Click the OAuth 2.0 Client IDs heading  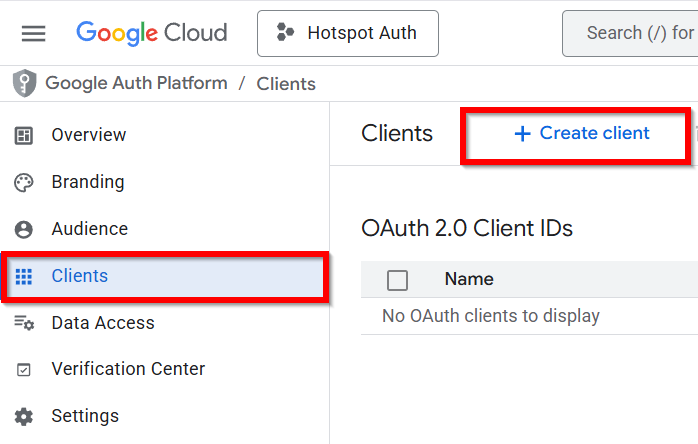pyautogui.click(x=467, y=228)
